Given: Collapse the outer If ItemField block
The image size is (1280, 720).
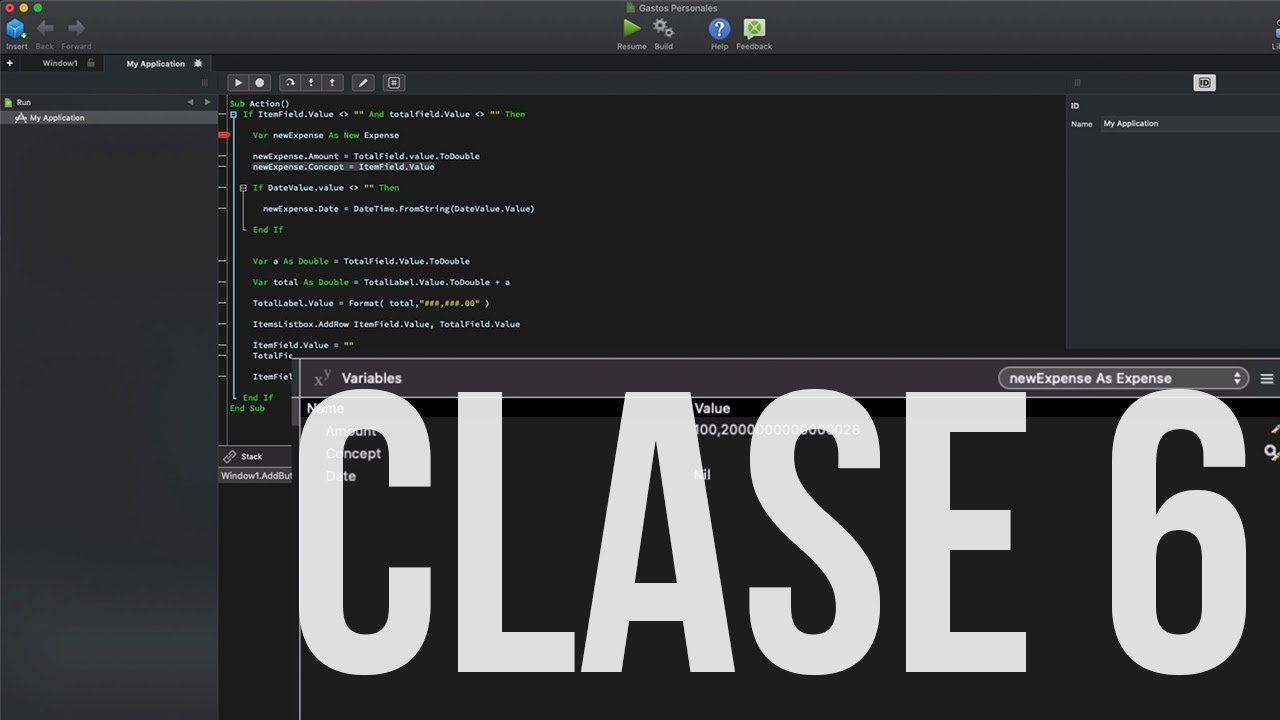Looking at the screenshot, I should pyautogui.click(x=235, y=114).
